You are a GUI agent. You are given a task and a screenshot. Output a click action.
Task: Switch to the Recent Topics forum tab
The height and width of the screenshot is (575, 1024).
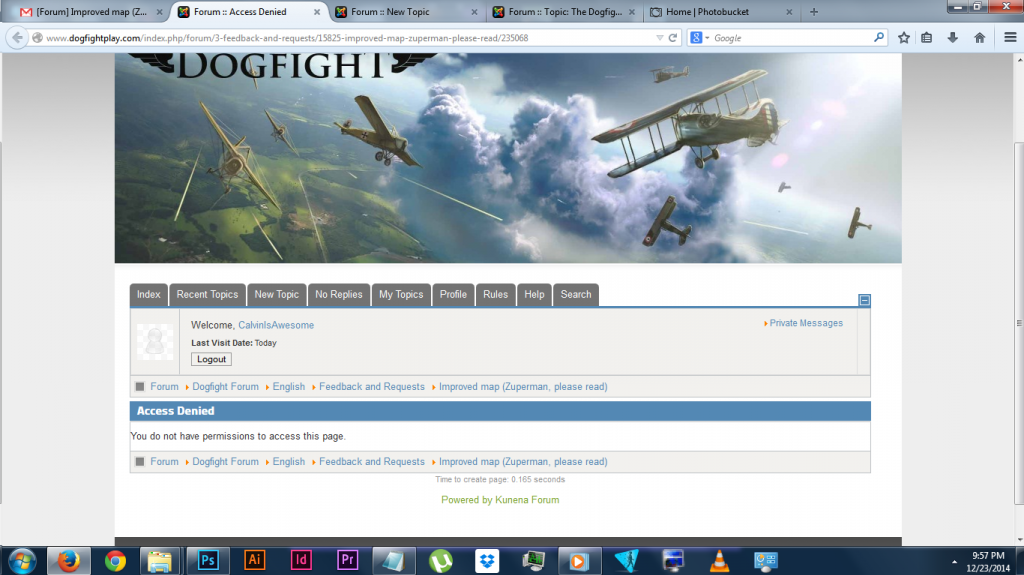(x=207, y=294)
